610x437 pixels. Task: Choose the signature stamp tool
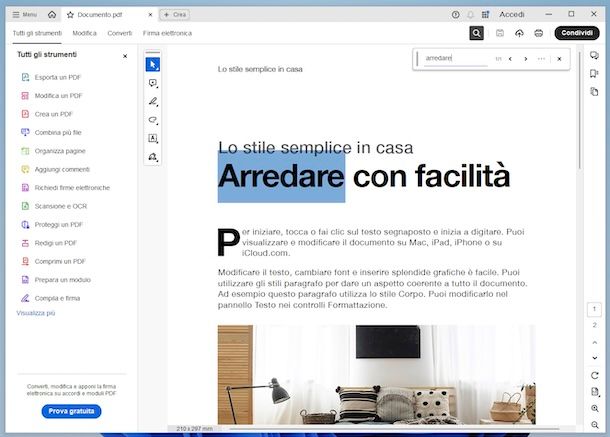pos(152,157)
